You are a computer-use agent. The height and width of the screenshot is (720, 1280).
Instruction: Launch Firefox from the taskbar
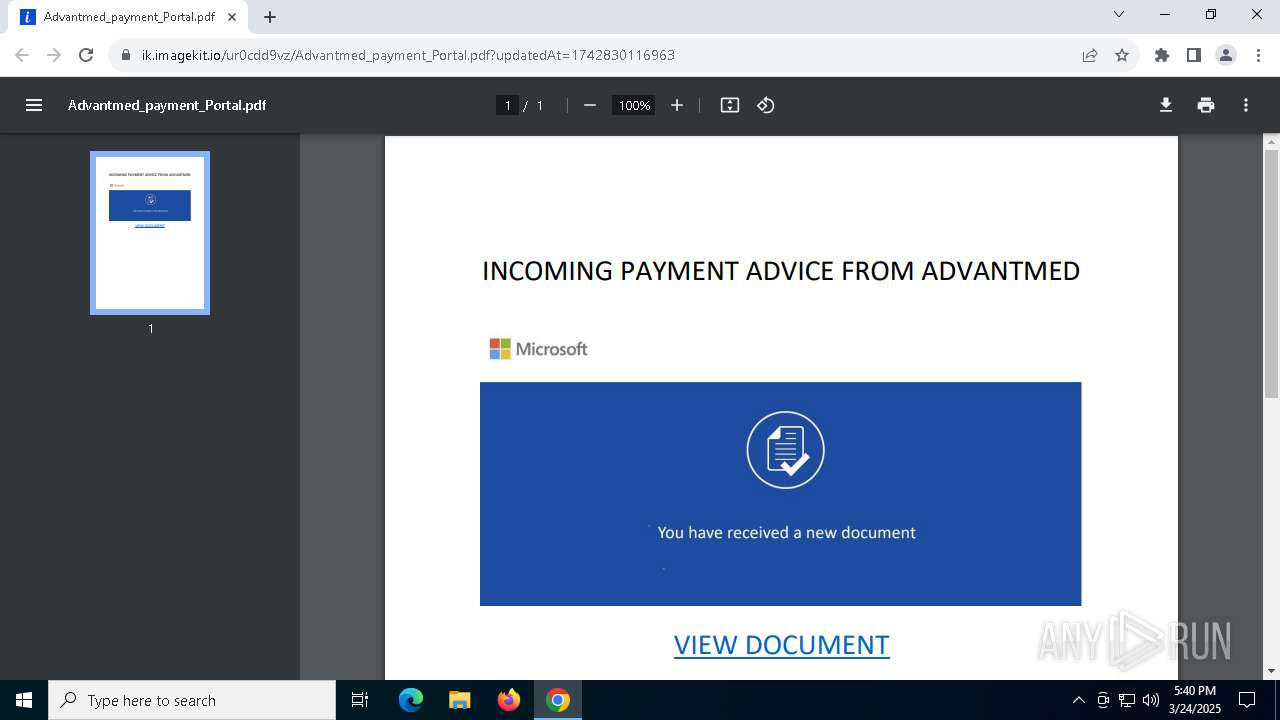(x=509, y=700)
